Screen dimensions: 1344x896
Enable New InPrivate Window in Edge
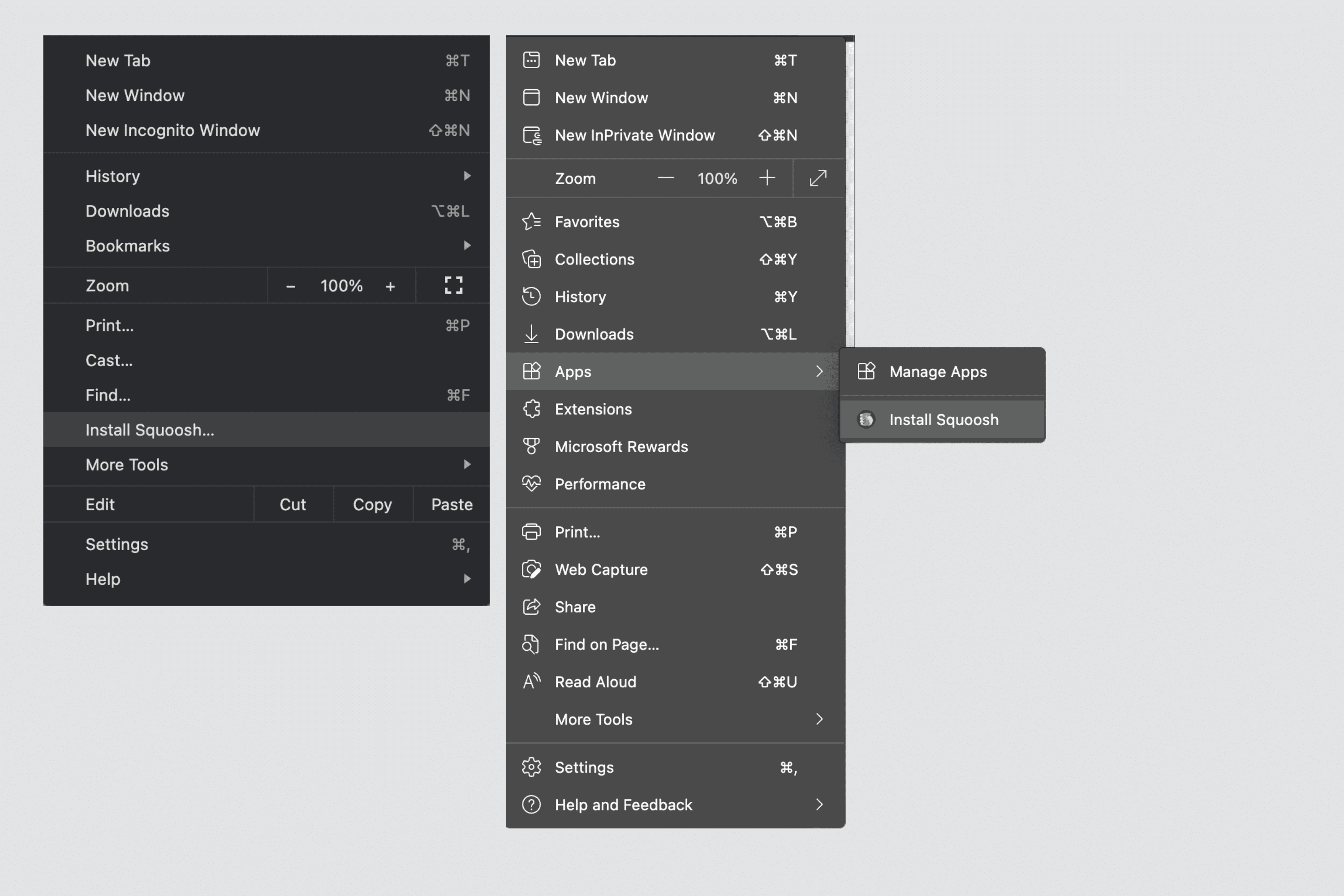(x=634, y=134)
